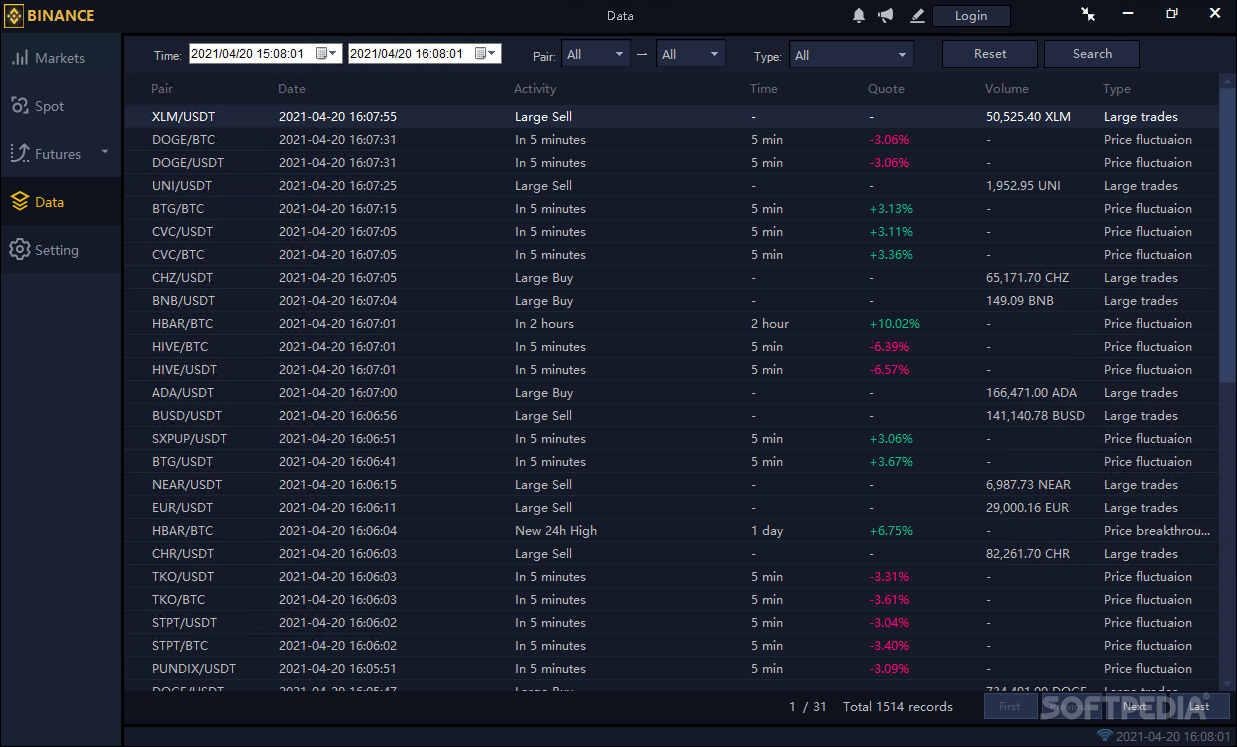Viewport: 1237px width, 747px height.
Task: Sort by the Activity column header
Action: (x=535, y=89)
